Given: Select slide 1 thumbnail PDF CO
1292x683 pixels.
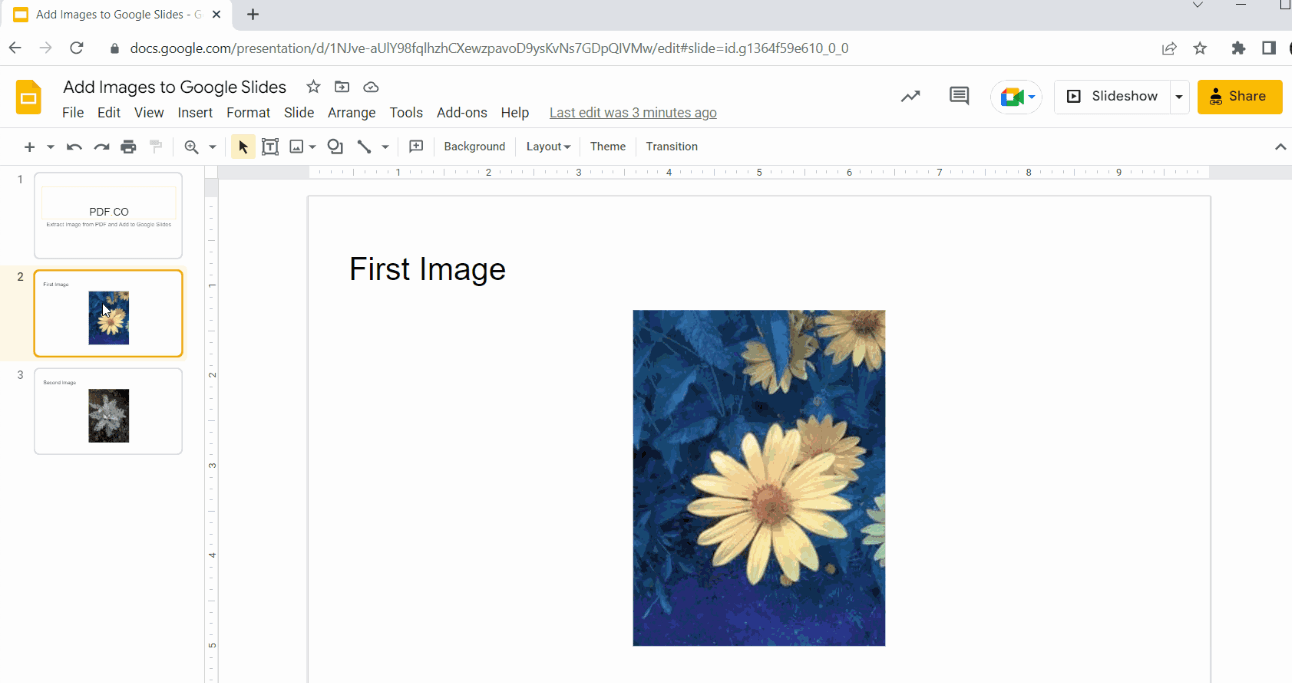Looking at the screenshot, I should coord(108,215).
